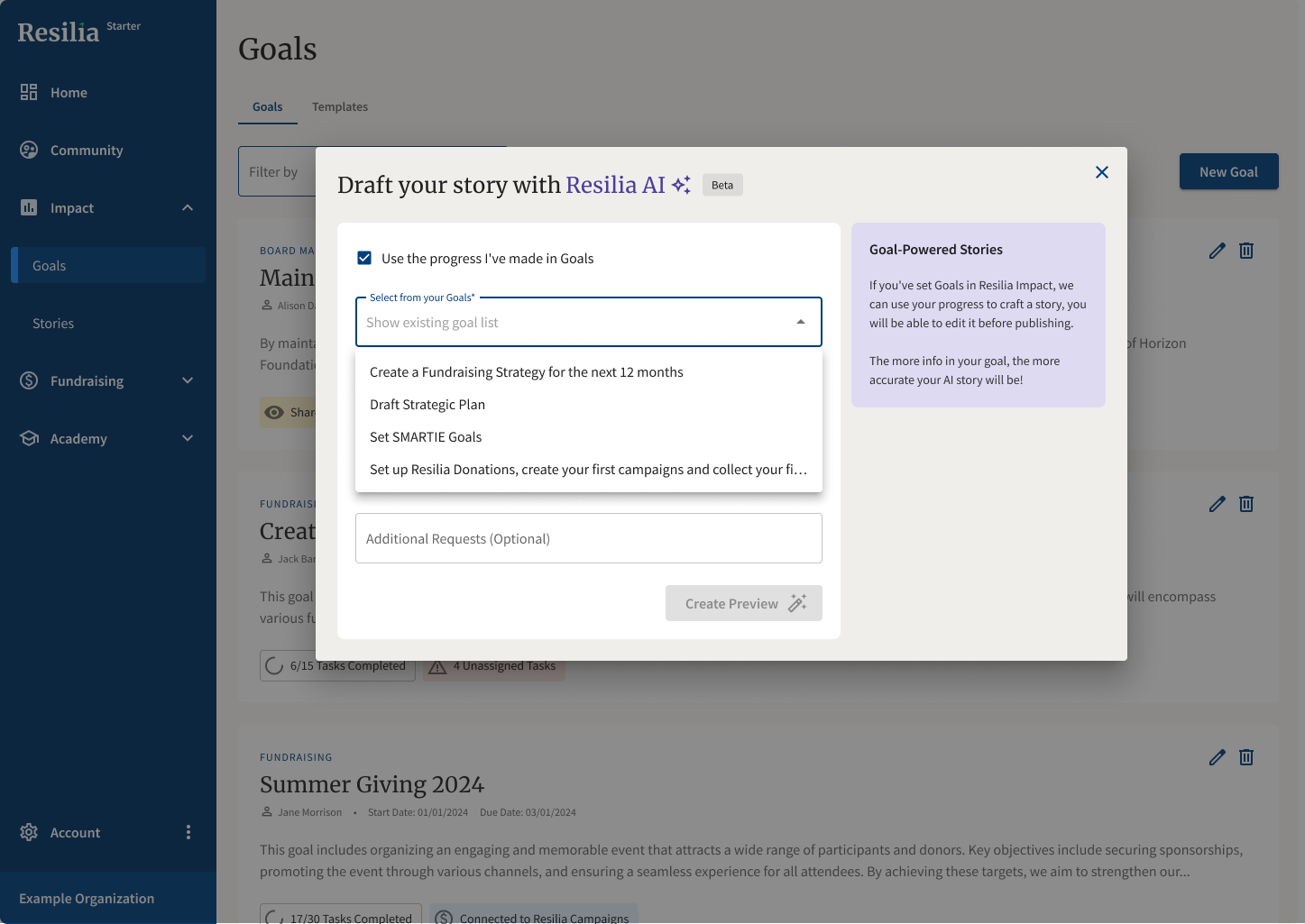Click the Start Date 01/01/2024 text

click(418, 812)
